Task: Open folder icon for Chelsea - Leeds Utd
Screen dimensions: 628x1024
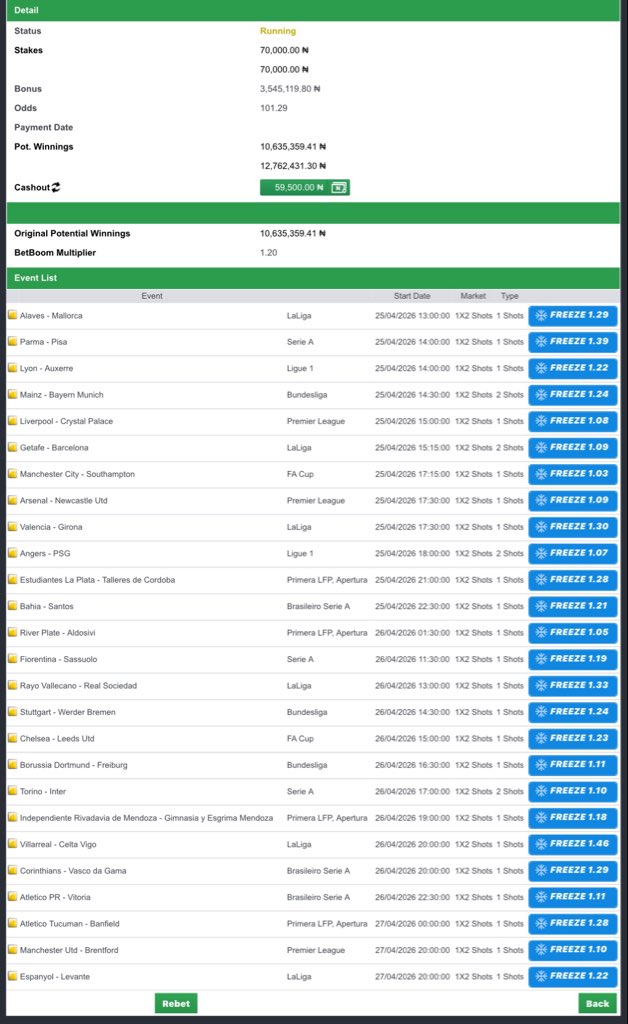Action: (x=12, y=738)
